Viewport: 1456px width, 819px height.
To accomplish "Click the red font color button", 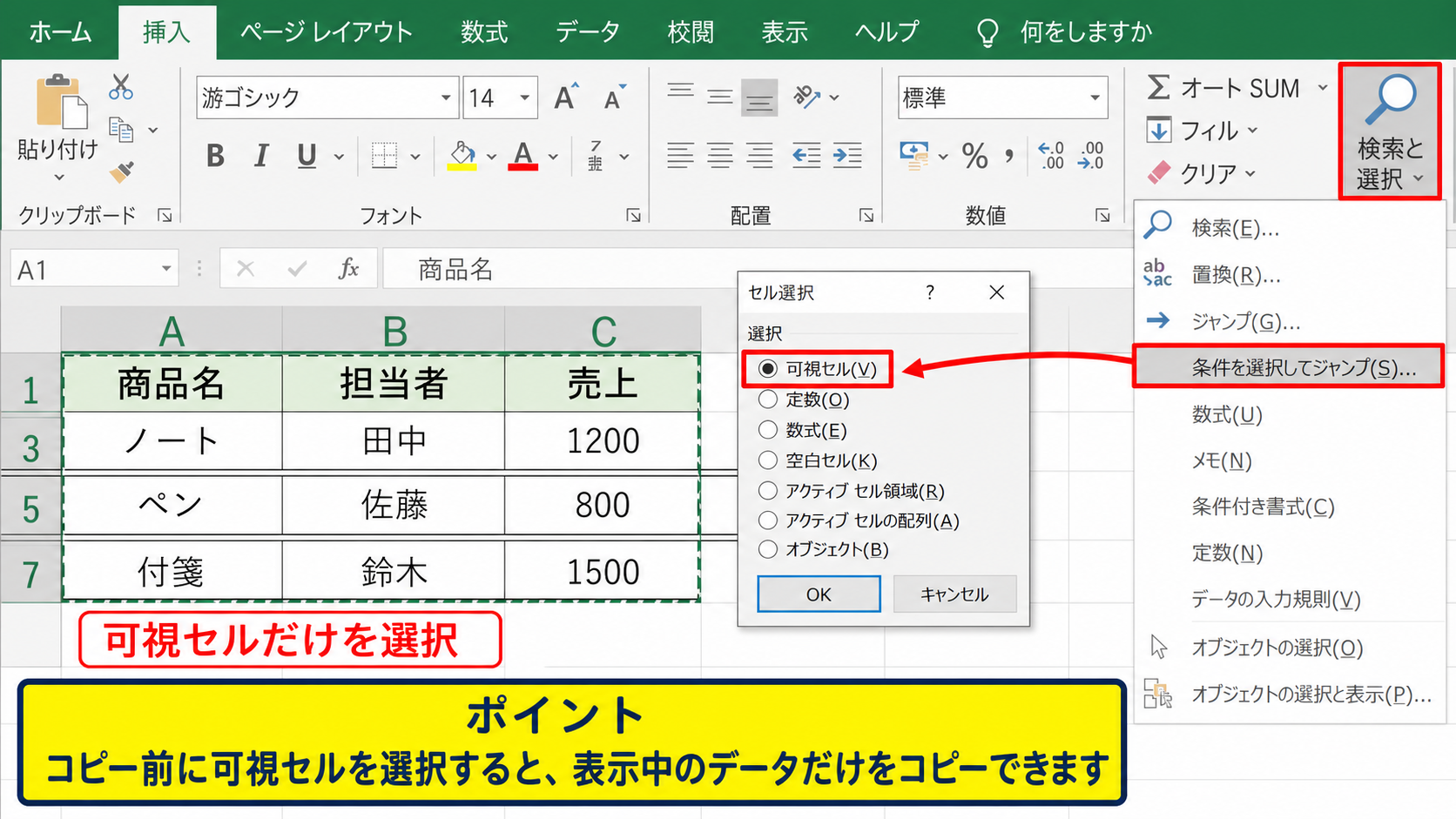I will point(522,156).
